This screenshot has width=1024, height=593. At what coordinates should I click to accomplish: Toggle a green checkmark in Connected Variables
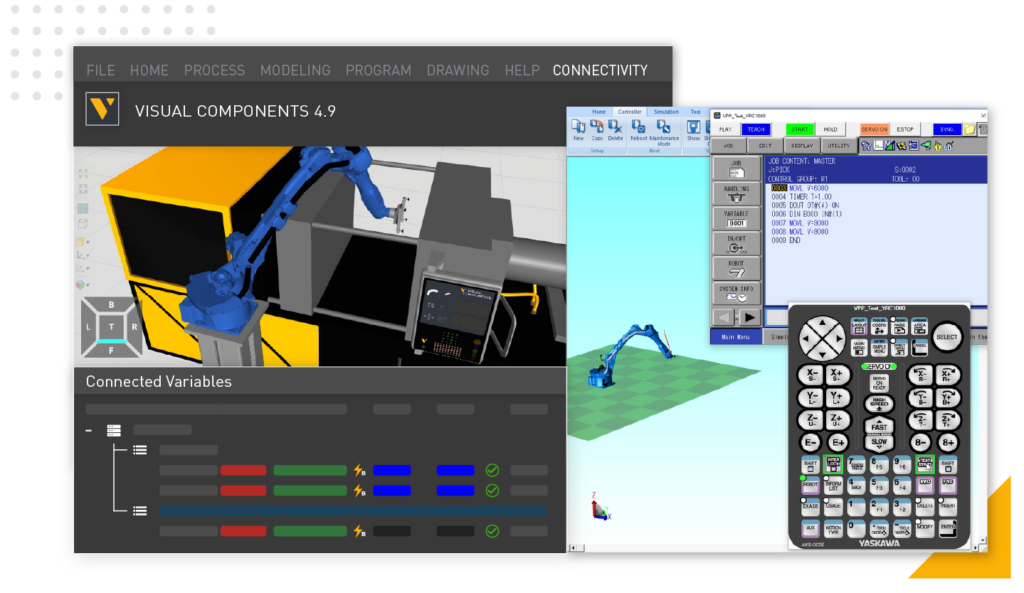pyautogui.click(x=493, y=470)
